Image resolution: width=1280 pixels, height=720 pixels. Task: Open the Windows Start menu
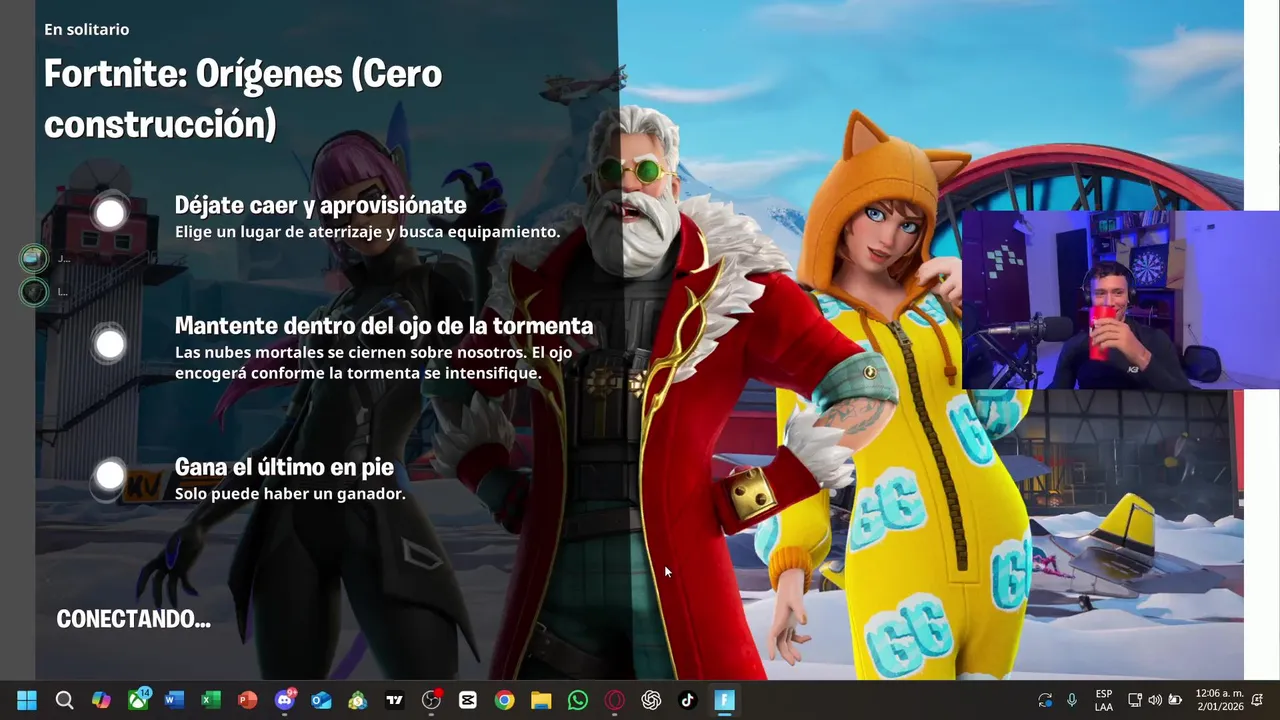tap(27, 700)
